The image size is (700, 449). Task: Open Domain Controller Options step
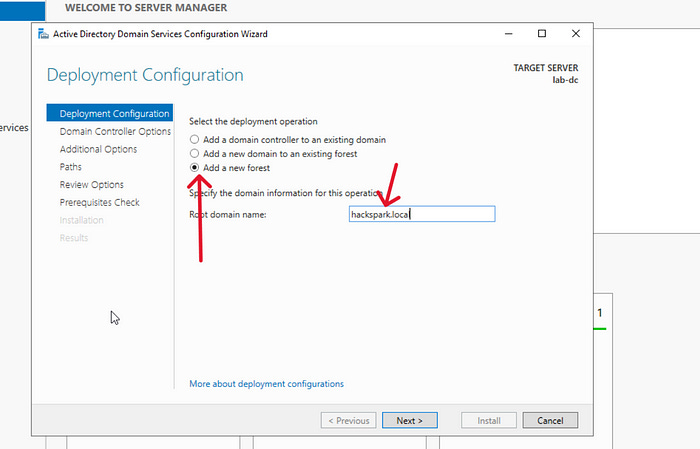coord(115,131)
